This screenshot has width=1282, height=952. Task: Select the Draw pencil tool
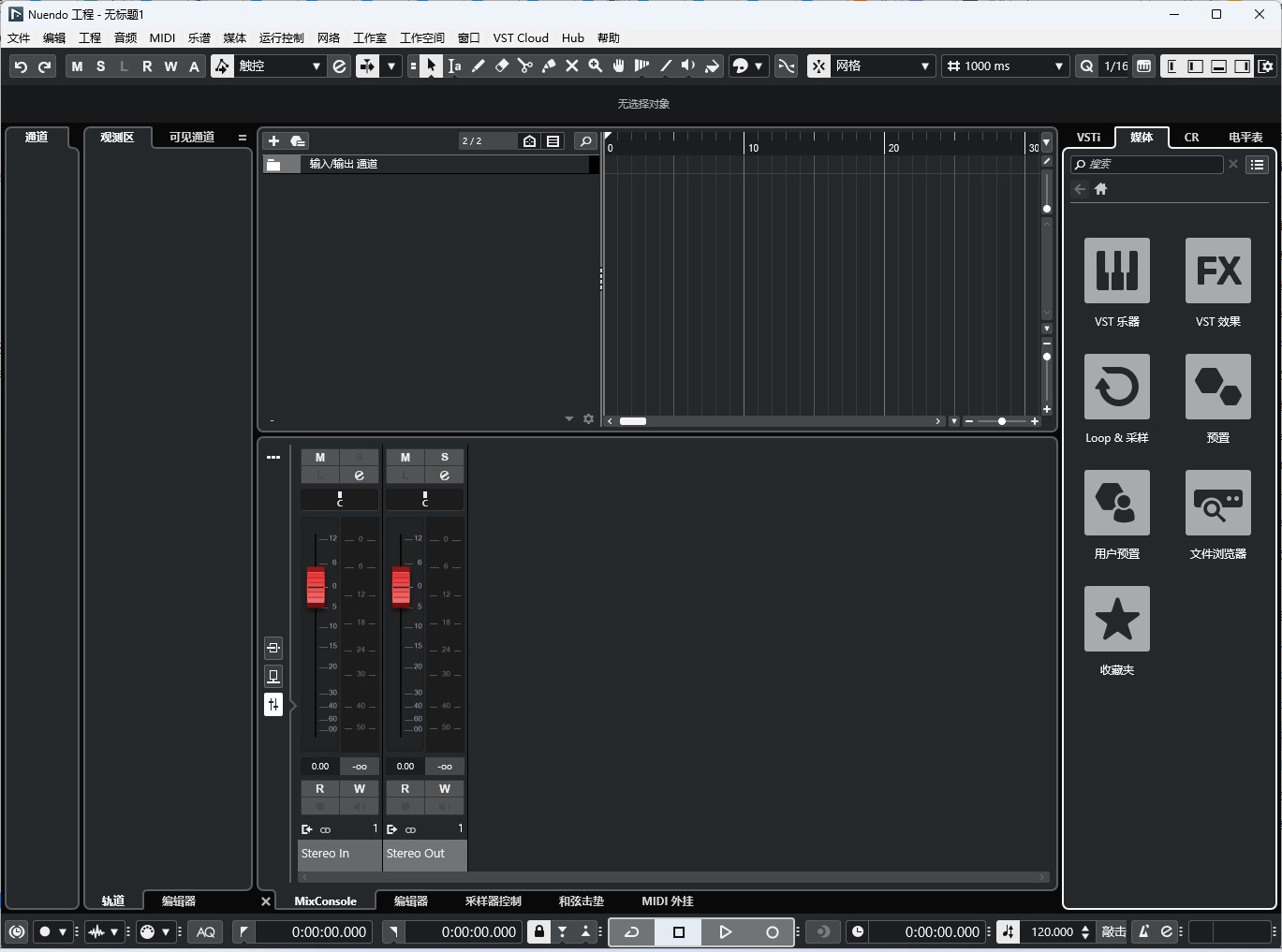click(478, 66)
